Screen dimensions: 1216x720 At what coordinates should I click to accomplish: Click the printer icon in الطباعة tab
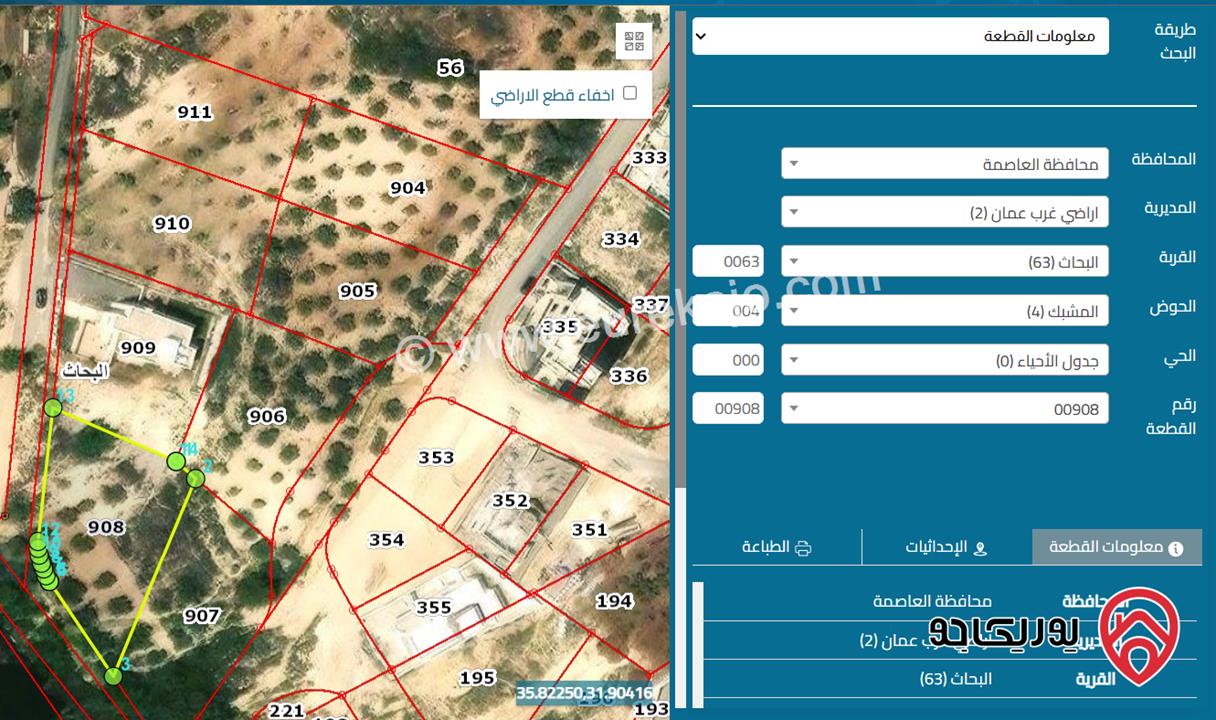click(803, 547)
